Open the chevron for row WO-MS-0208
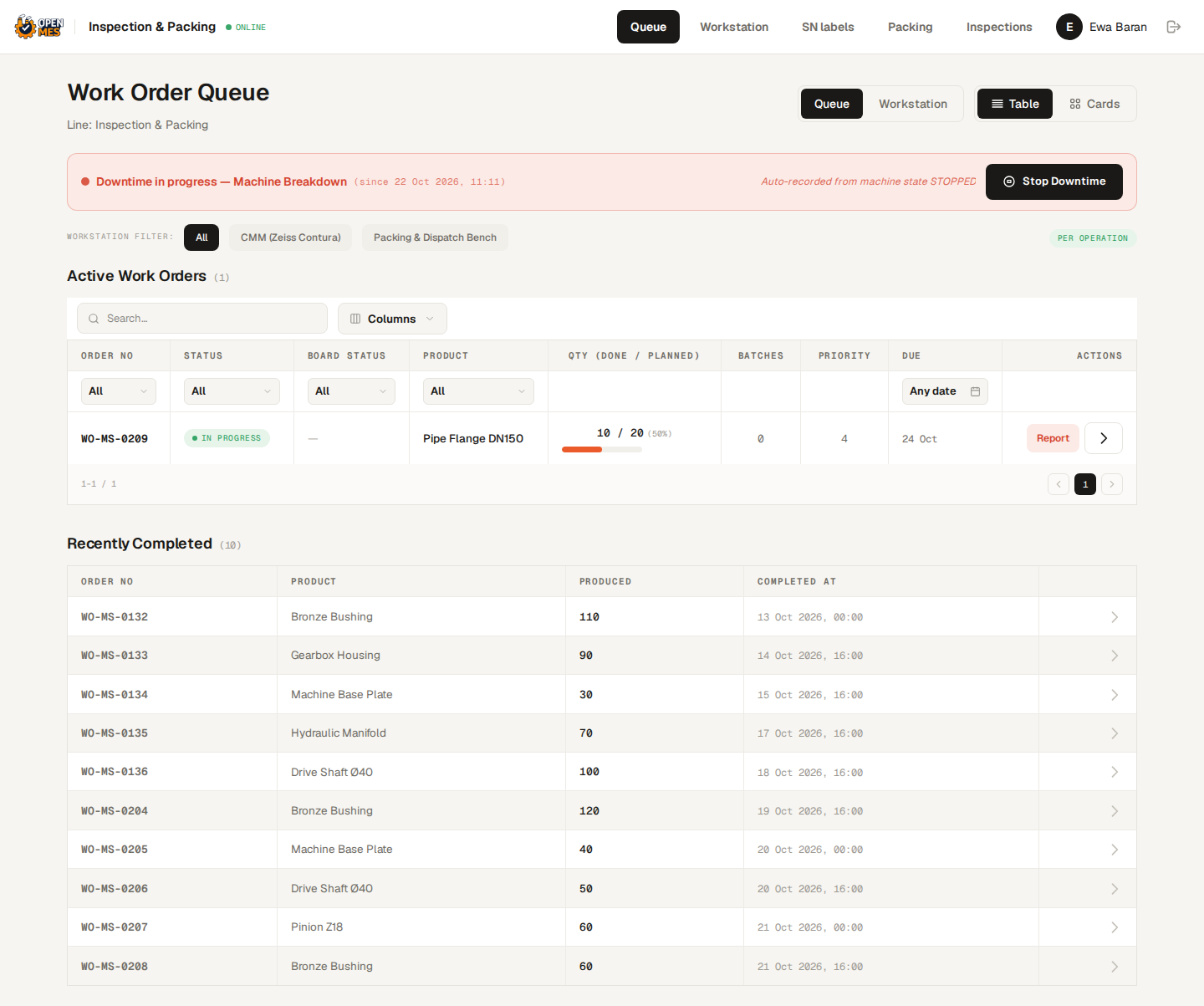 click(x=1115, y=967)
